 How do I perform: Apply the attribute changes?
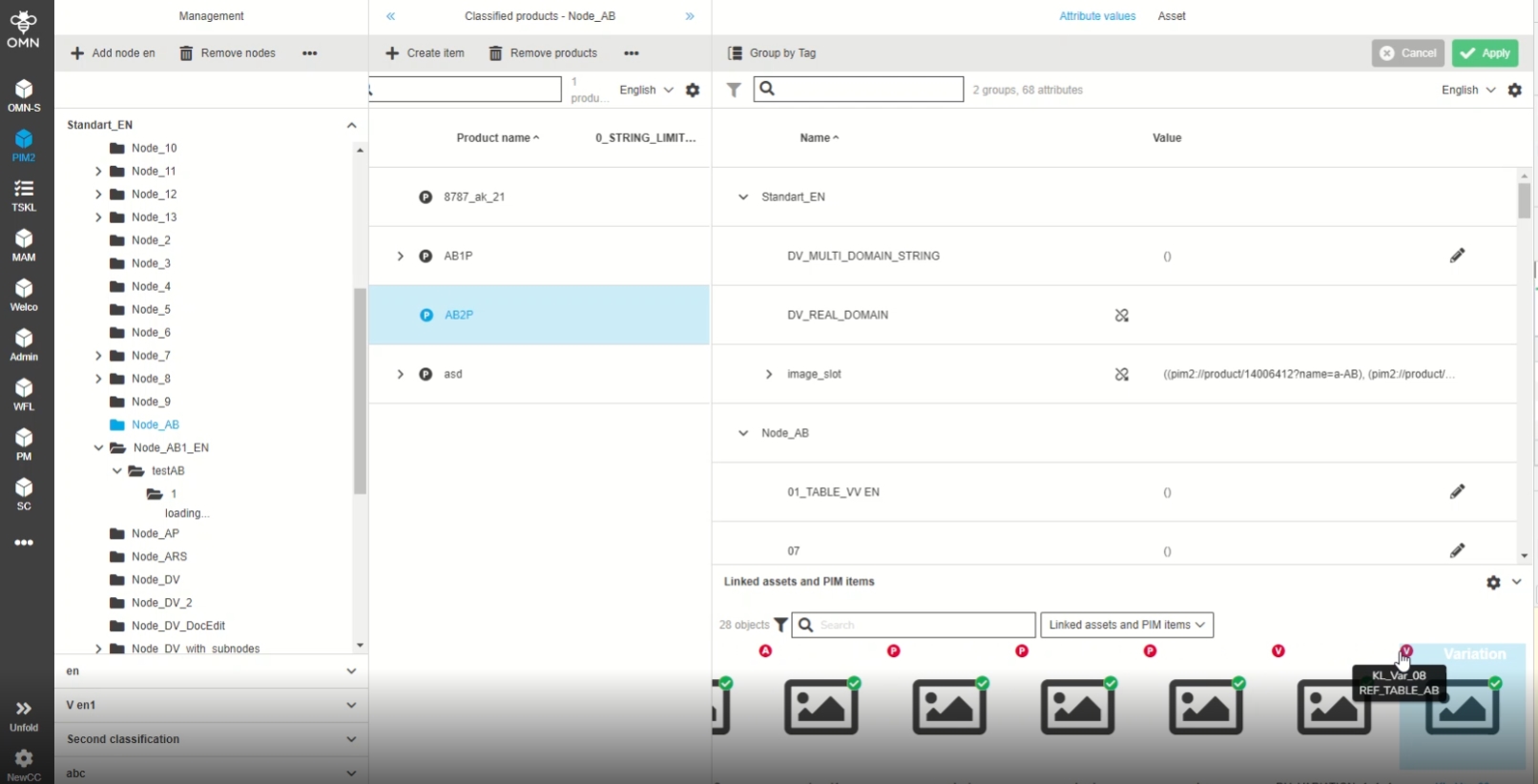tap(1486, 53)
